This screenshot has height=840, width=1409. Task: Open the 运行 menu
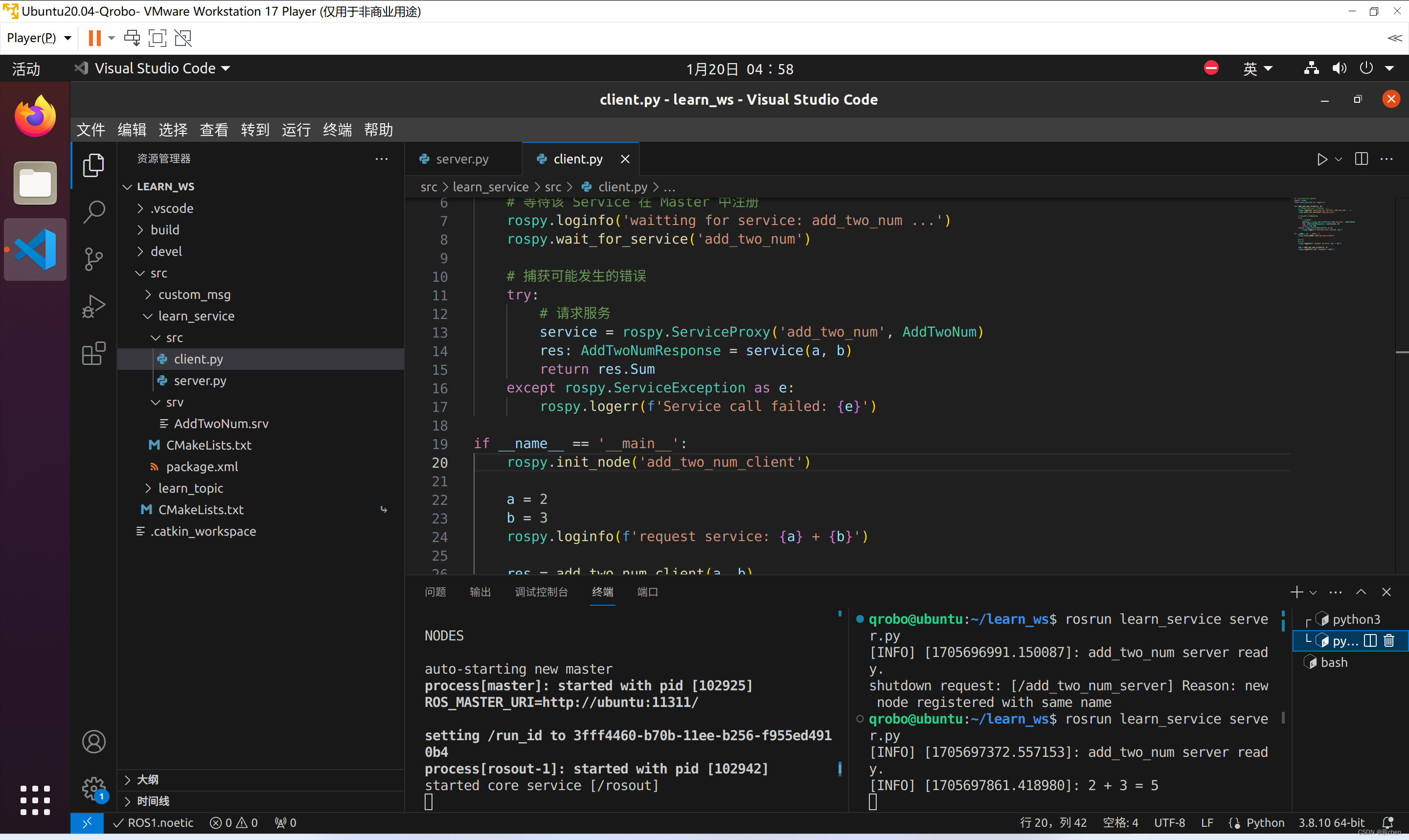tap(296, 130)
